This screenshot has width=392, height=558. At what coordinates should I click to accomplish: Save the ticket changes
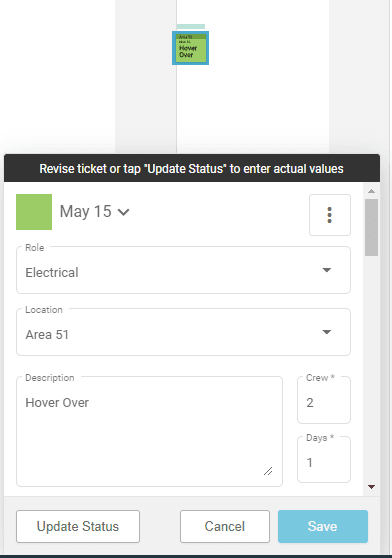pyautogui.click(x=323, y=526)
